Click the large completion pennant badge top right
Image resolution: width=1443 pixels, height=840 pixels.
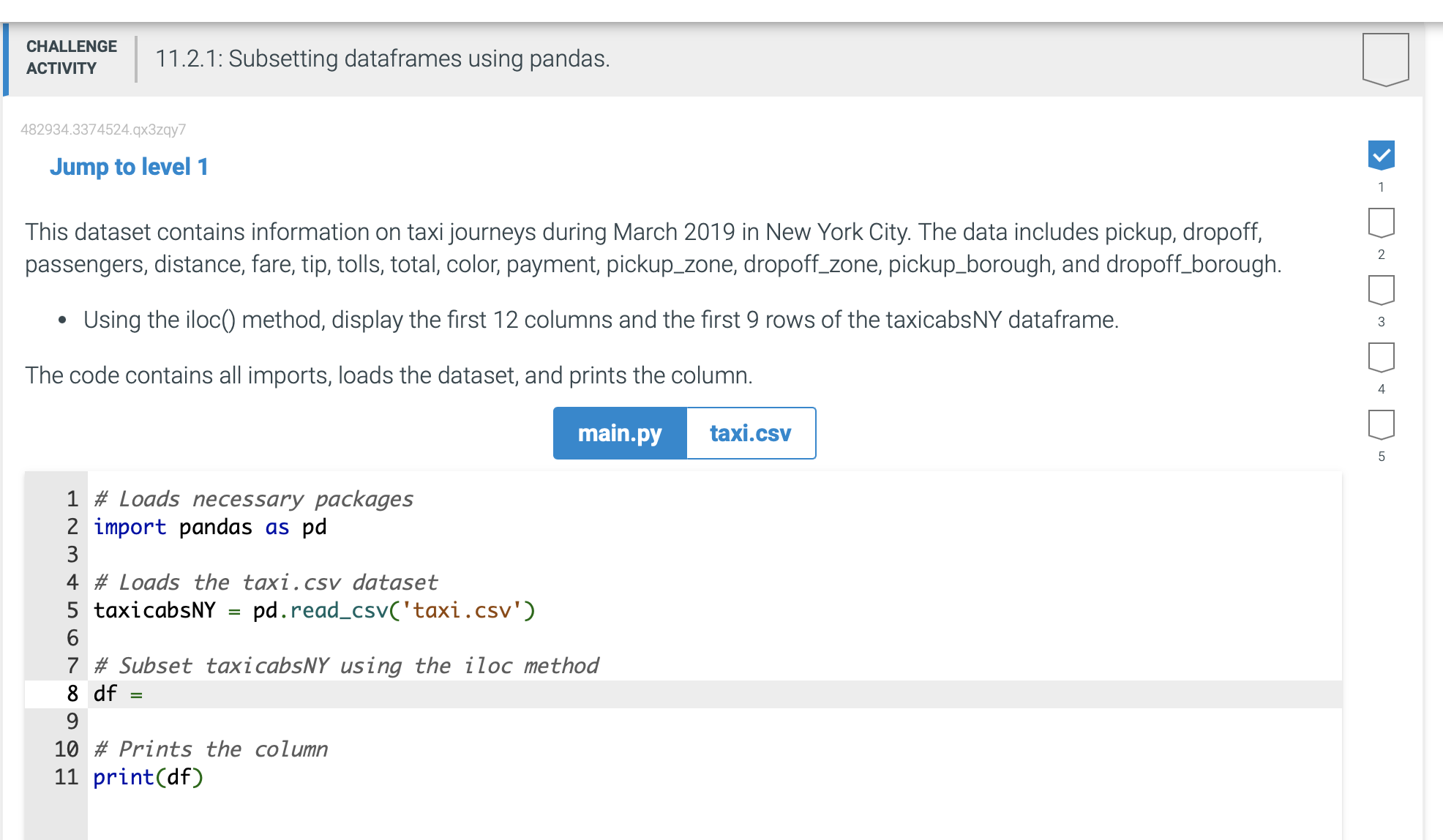(x=1385, y=59)
